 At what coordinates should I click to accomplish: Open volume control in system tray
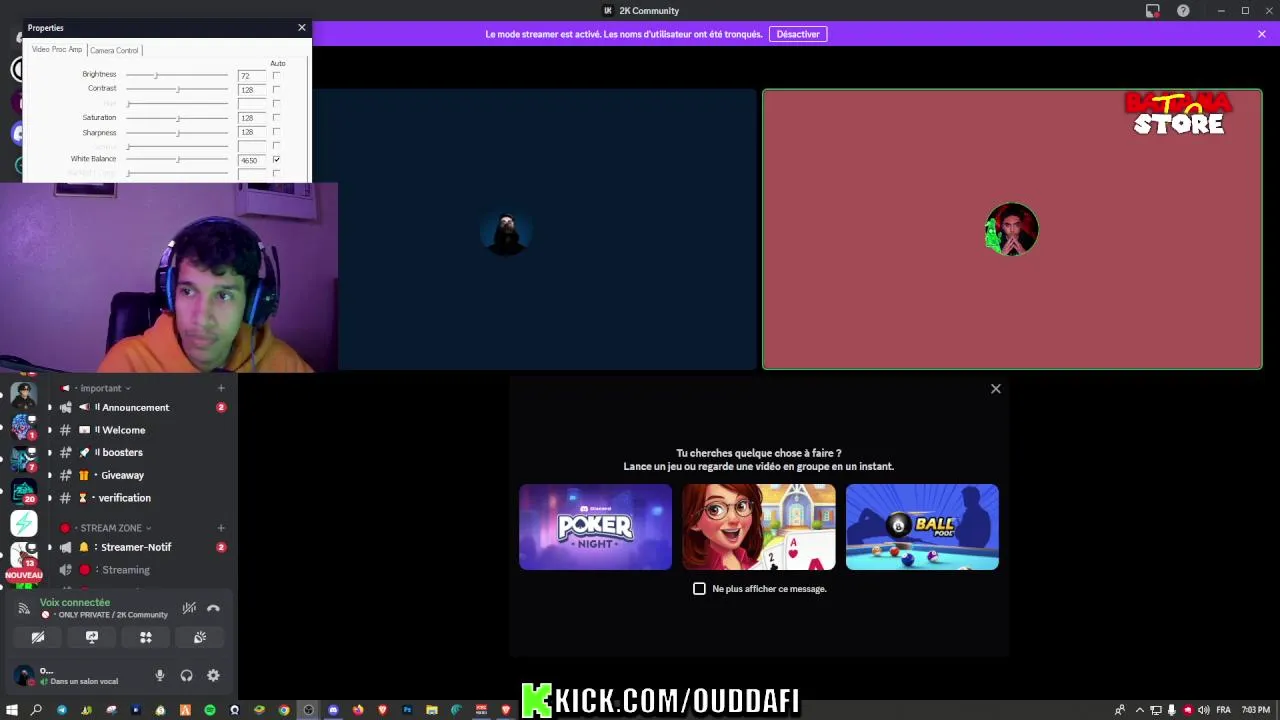tap(1203, 710)
